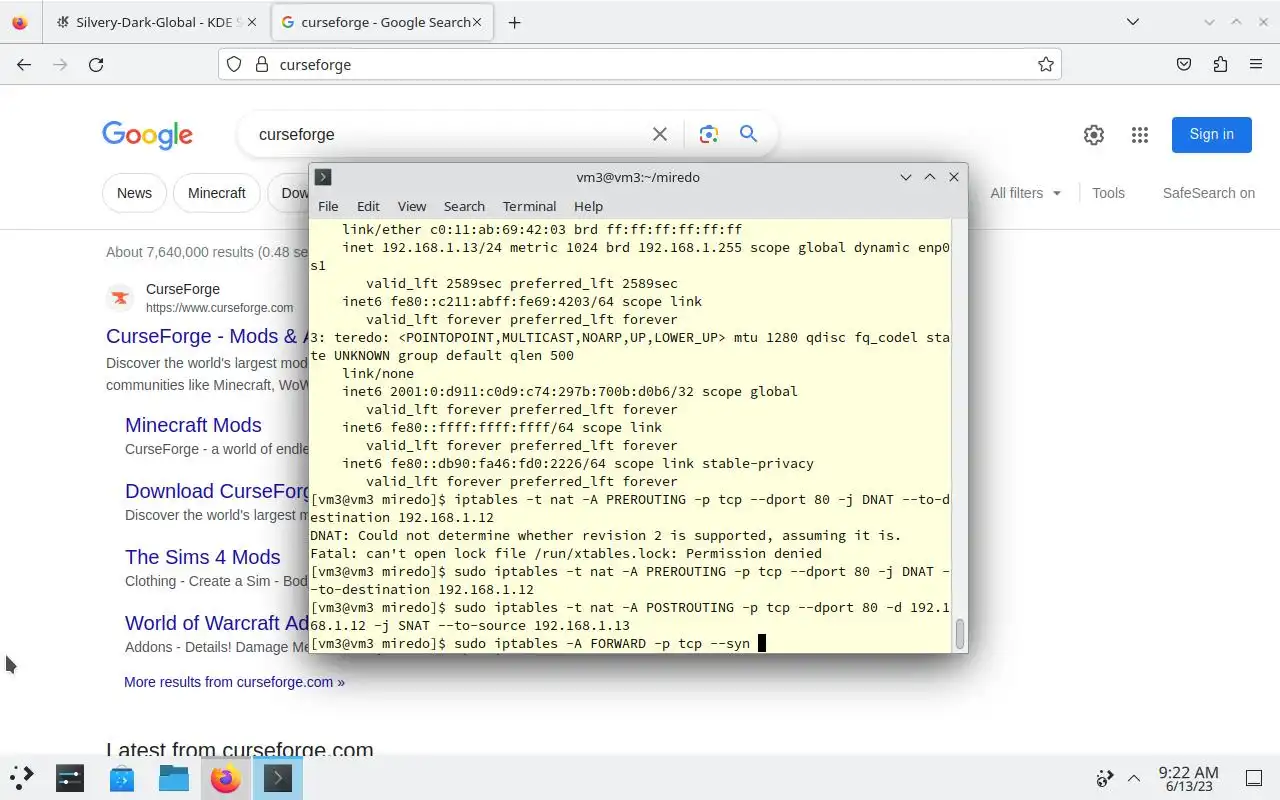1280x800 pixels.
Task: Open Google quick settings gear
Action: [1094, 135]
